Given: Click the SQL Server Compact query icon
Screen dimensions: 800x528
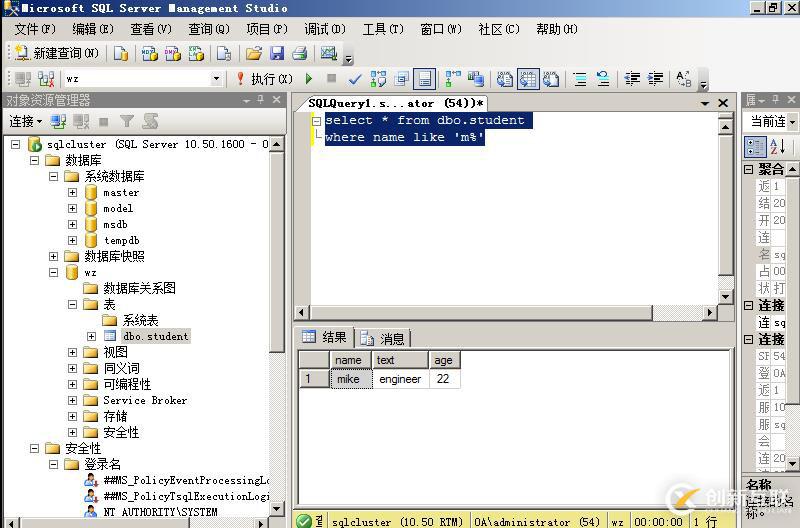Looking at the screenshot, I should coord(224,53).
